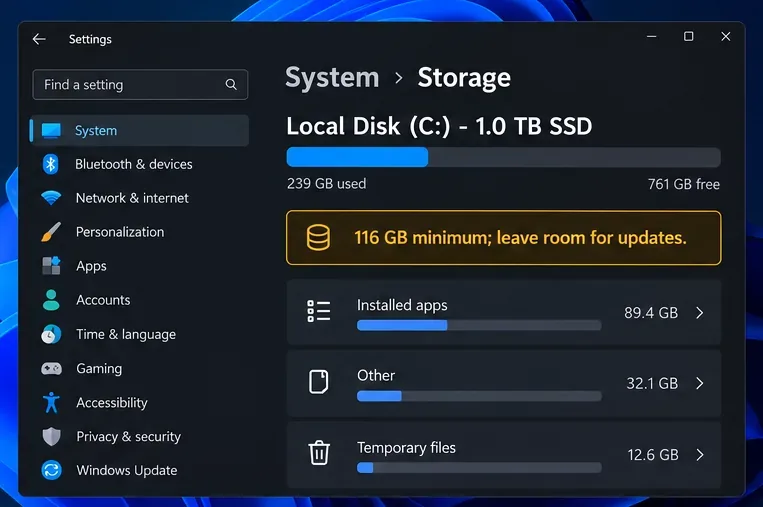Click the Privacy shield icon

(x=51, y=436)
